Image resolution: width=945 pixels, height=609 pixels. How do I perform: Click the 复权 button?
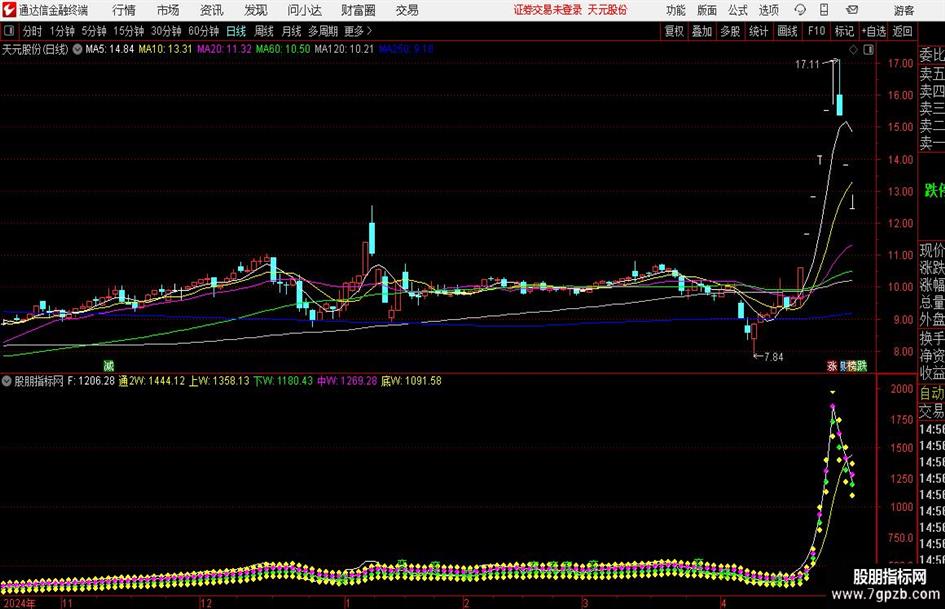click(x=674, y=31)
